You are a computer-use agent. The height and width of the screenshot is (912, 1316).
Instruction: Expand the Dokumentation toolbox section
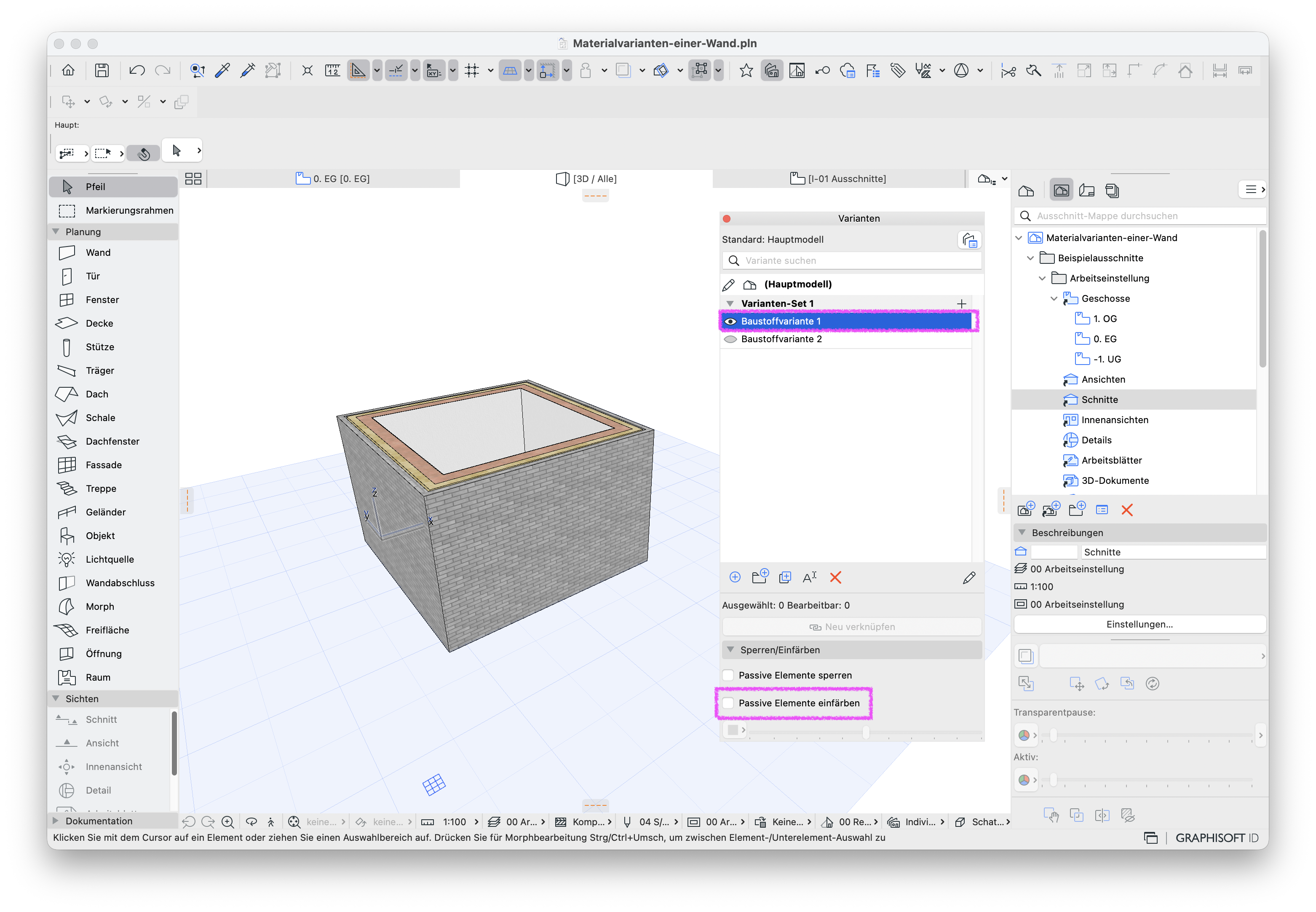click(x=56, y=821)
